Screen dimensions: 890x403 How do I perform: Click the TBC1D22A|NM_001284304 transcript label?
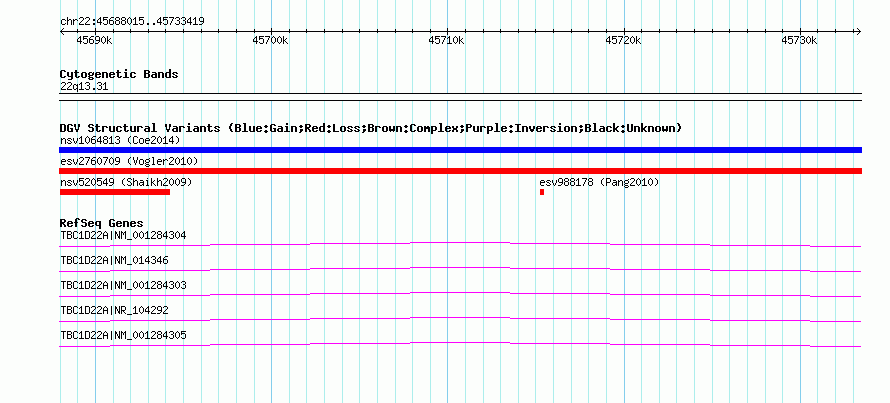(123, 235)
